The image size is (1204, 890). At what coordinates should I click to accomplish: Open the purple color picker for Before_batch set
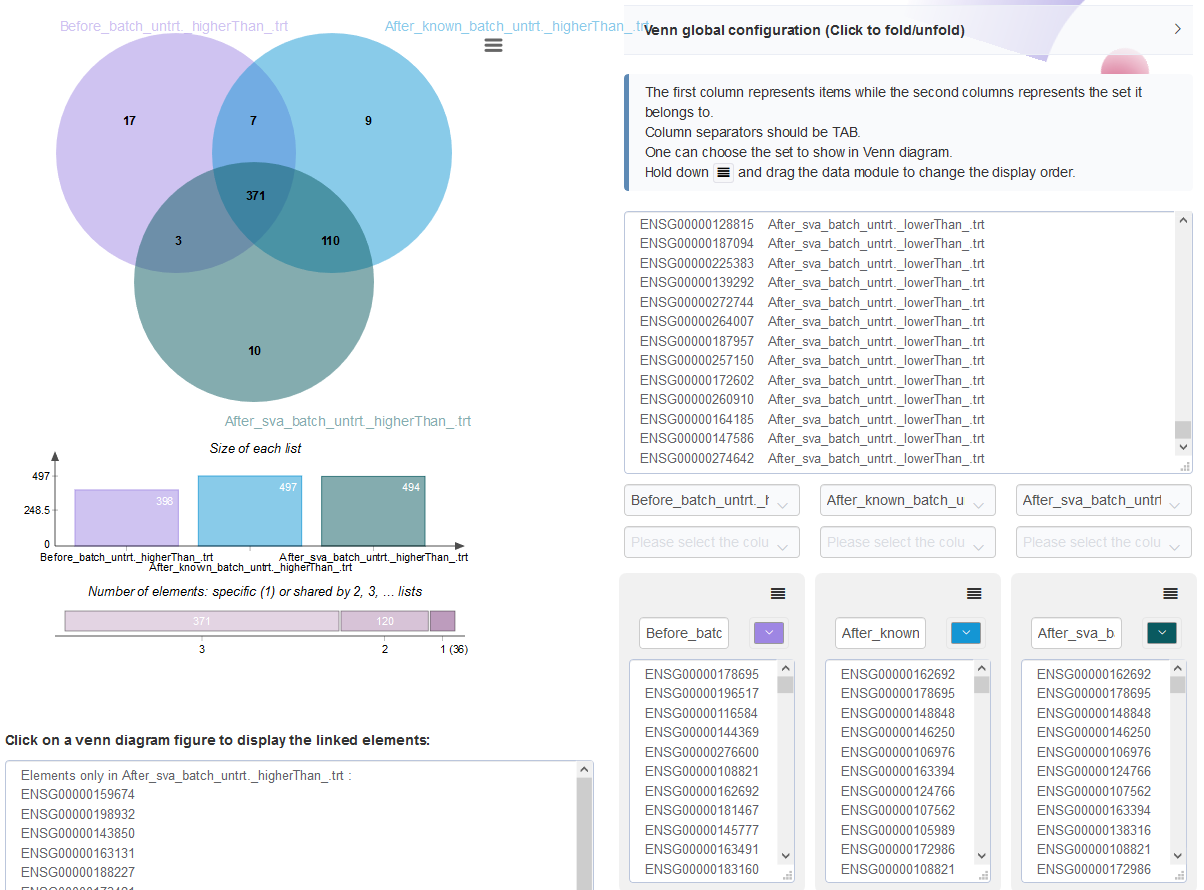769,633
